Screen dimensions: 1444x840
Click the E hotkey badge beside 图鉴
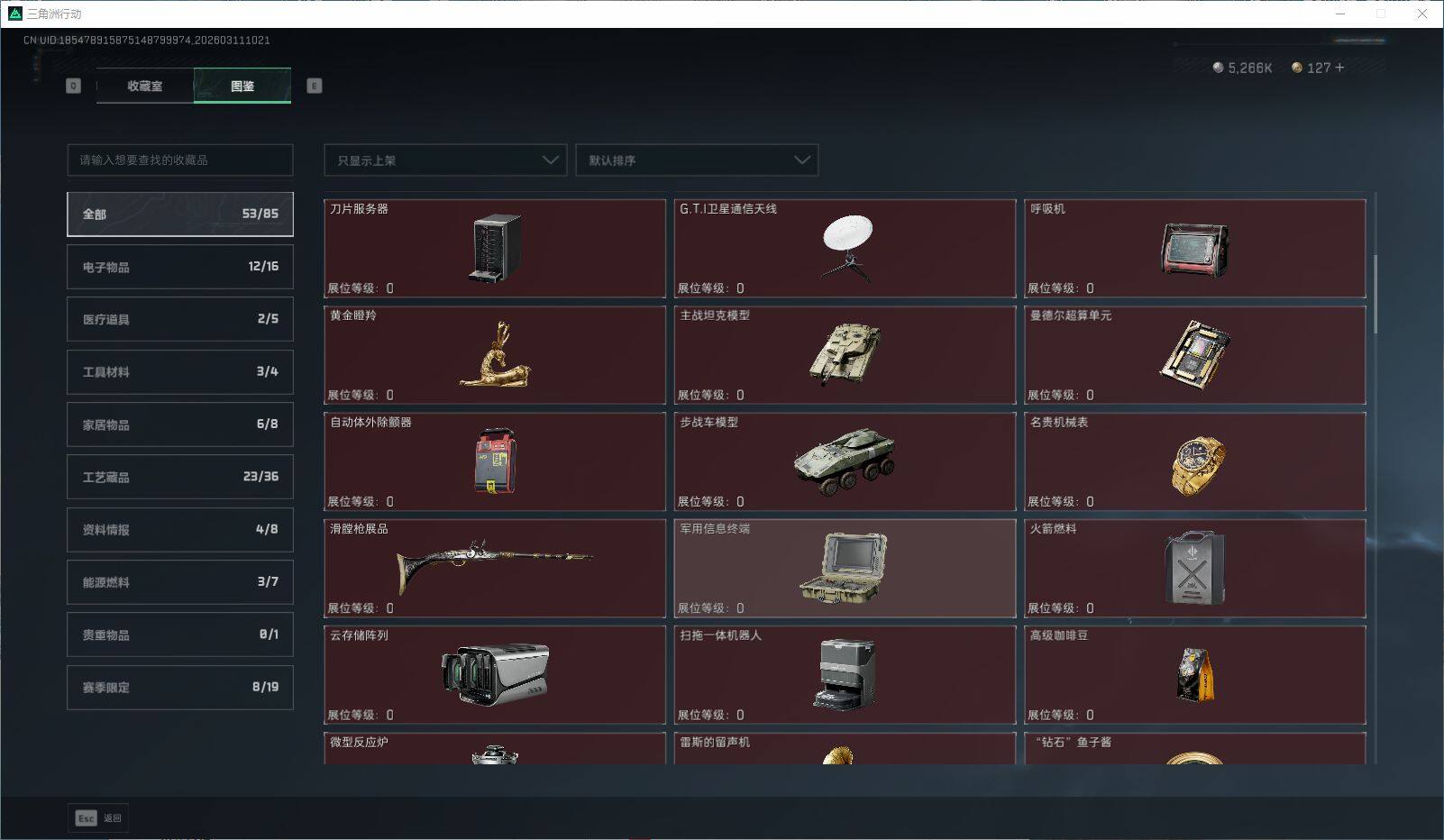click(x=313, y=86)
